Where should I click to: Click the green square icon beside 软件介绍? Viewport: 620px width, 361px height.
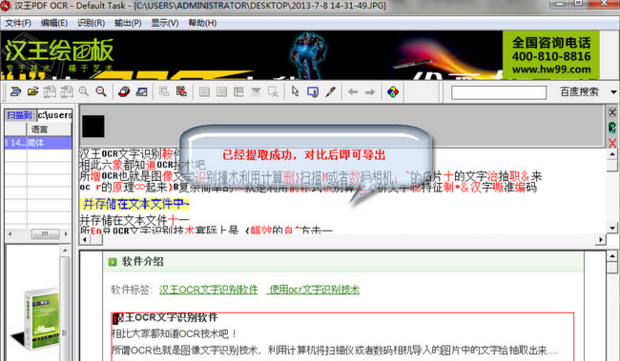(113, 262)
